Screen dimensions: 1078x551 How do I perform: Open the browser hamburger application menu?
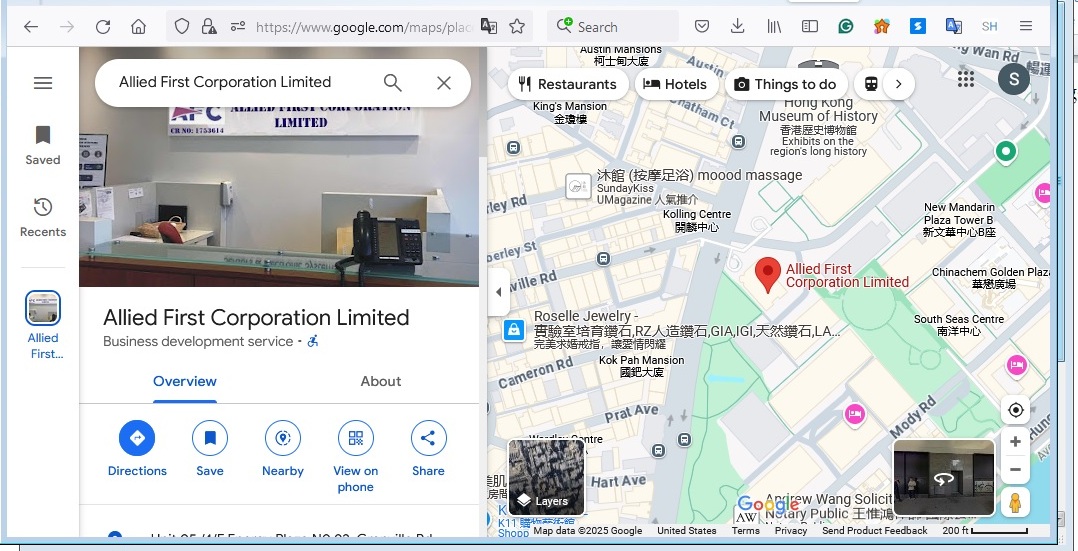point(1026,27)
